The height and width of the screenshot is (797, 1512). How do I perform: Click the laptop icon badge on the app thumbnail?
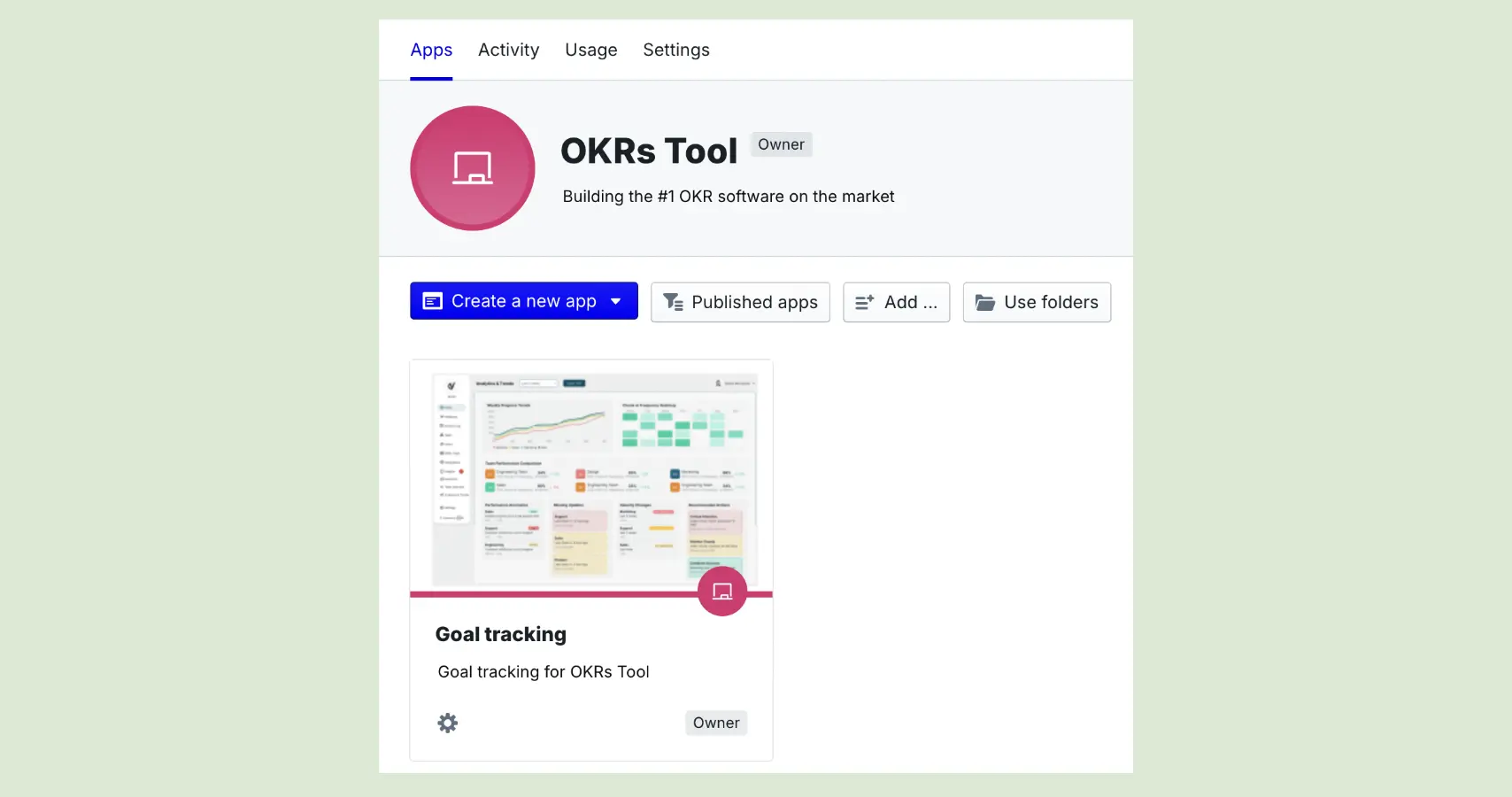click(721, 592)
